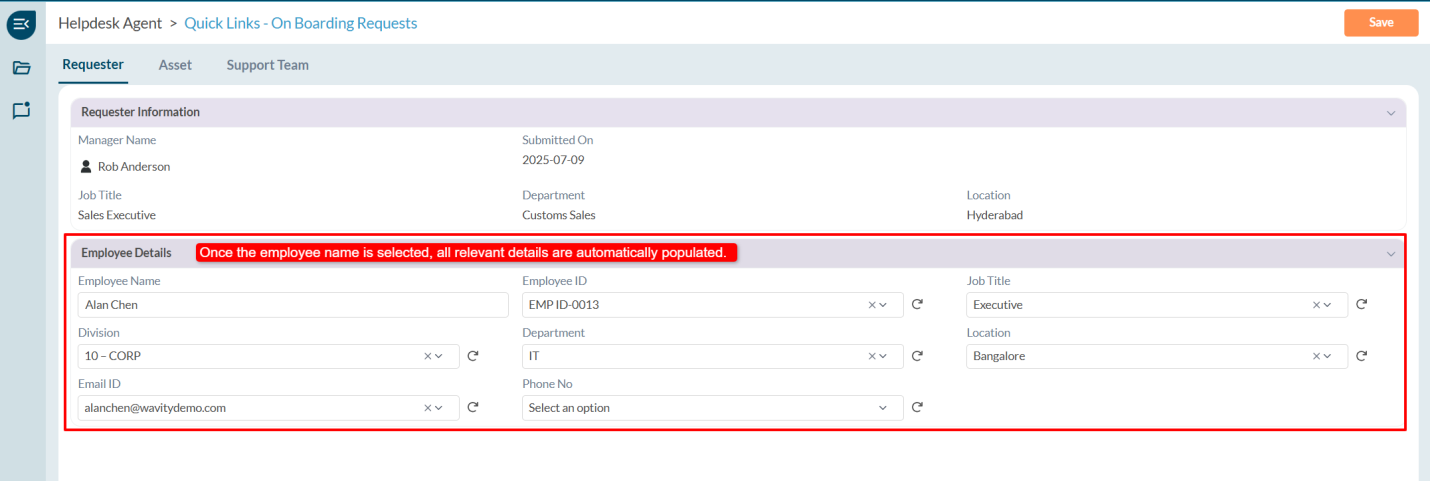Refresh the Email ID field
The width and height of the screenshot is (1430, 481).
tap(473, 407)
